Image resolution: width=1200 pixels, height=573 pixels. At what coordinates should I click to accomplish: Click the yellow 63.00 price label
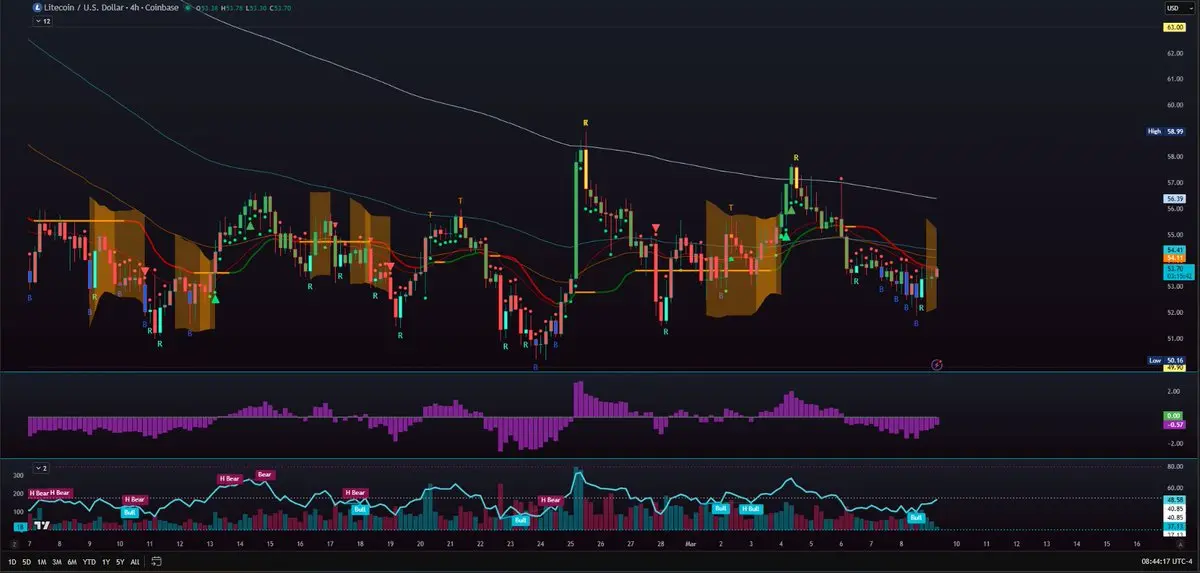click(x=1174, y=27)
